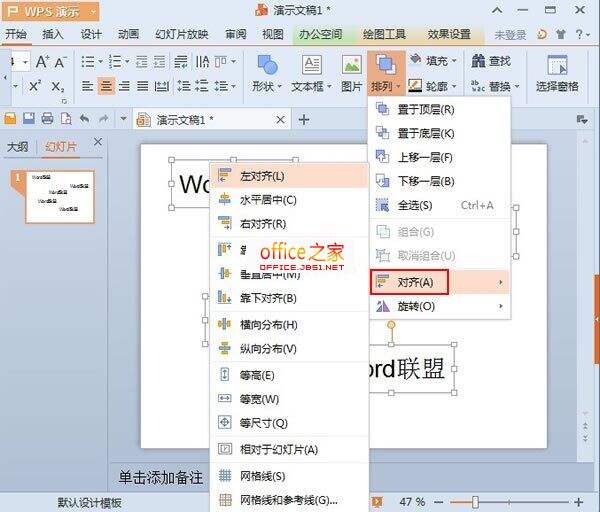Expand Replace (替换) dropdown arrow
Viewport: 600px width, 512px height.
(517, 86)
